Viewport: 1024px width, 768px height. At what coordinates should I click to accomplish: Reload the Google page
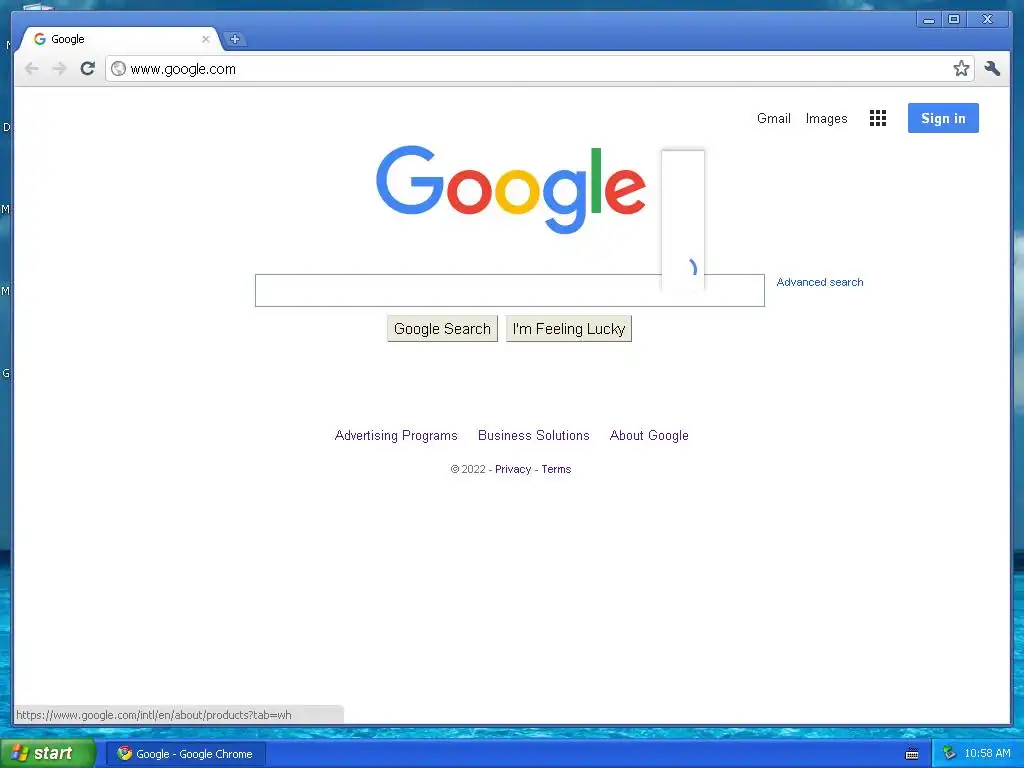88,69
